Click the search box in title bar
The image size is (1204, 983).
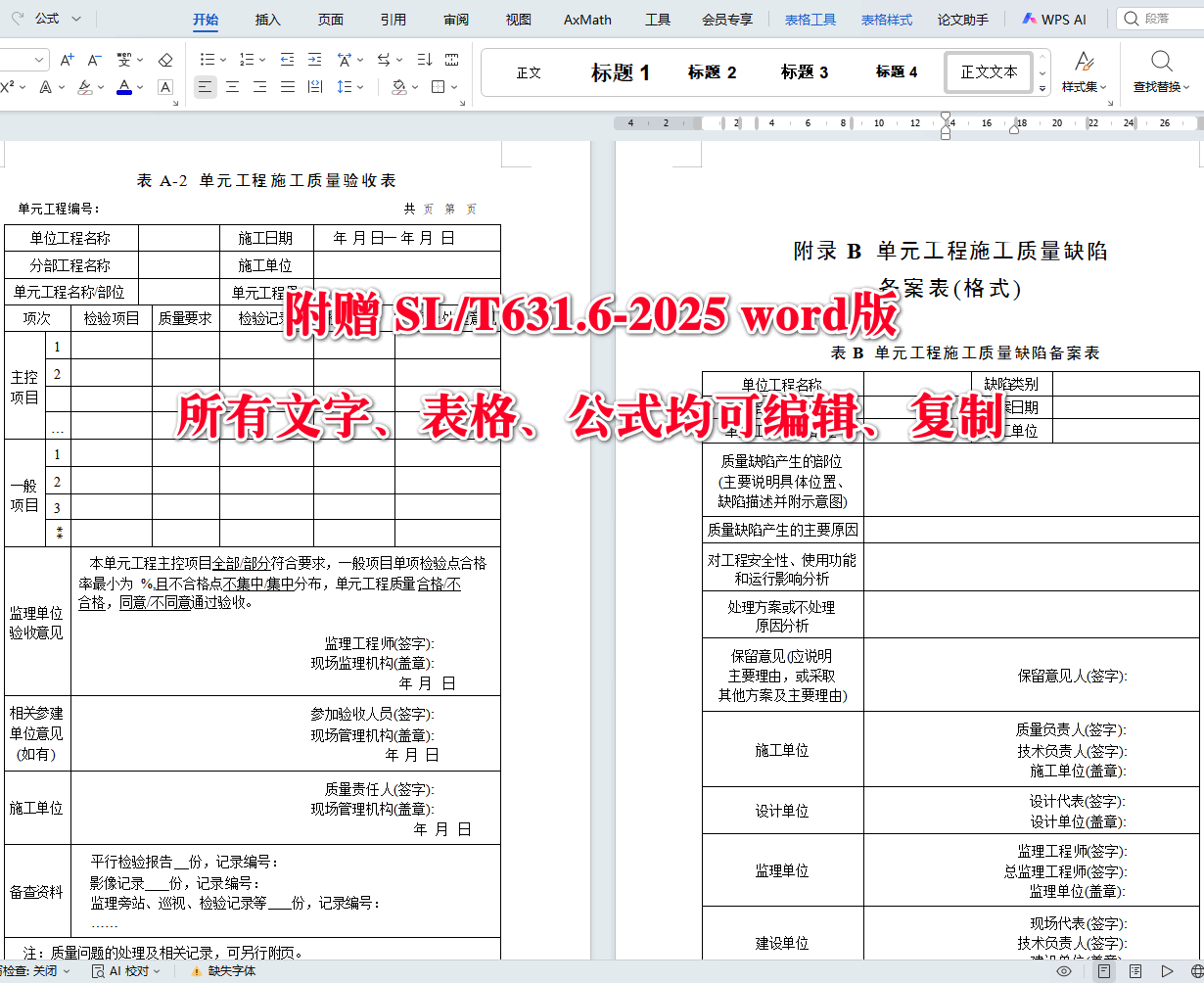point(1160,19)
